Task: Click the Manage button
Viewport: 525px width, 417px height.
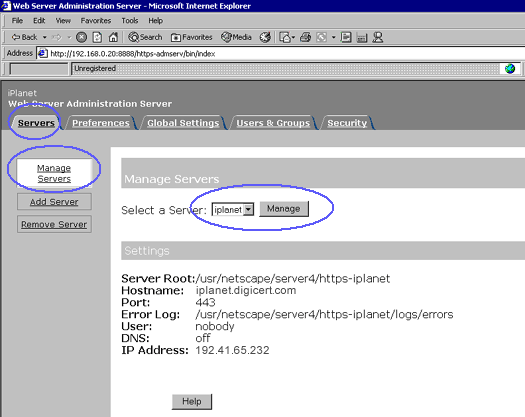Action: pyautogui.click(x=284, y=209)
